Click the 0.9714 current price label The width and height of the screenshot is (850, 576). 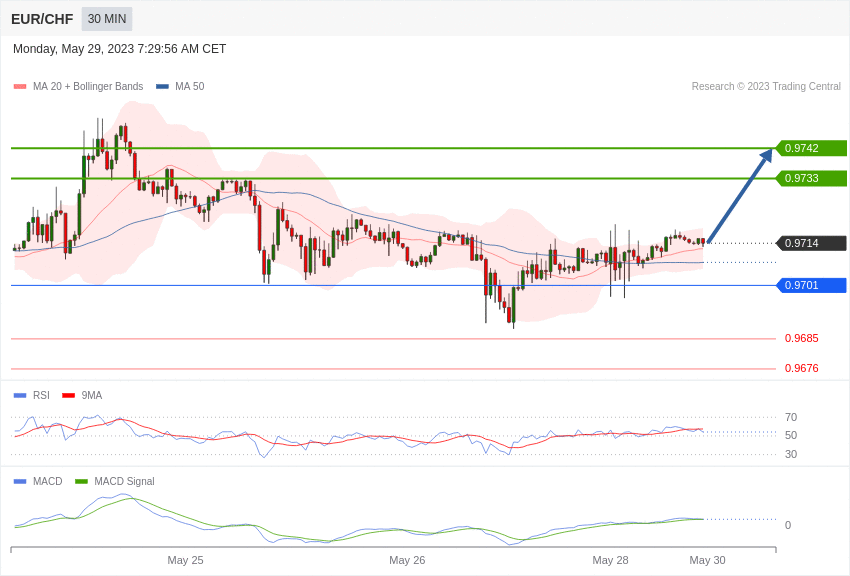point(811,243)
